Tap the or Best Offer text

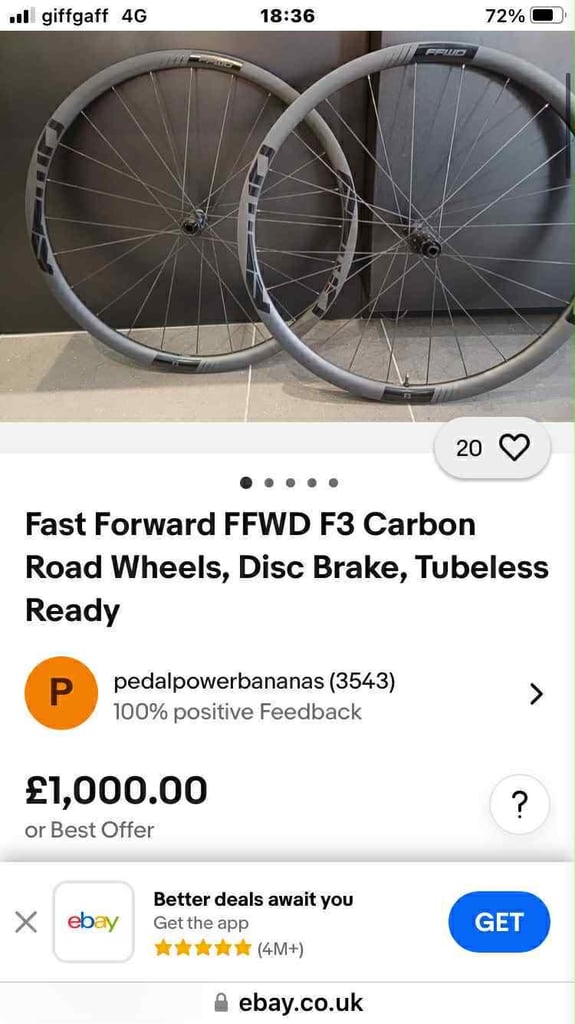pos(90,830)
